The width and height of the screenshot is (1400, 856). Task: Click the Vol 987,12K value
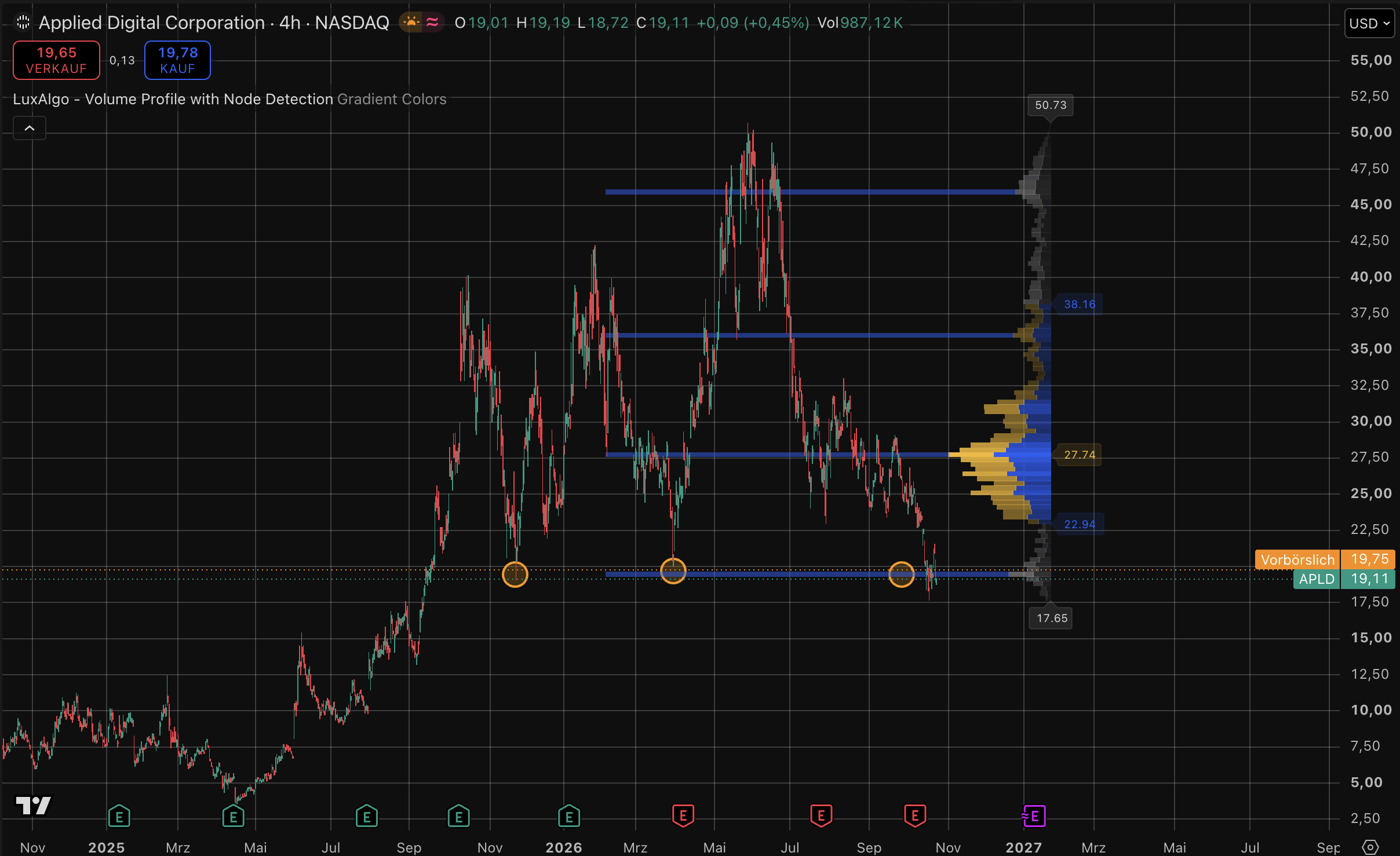[860, 23]
